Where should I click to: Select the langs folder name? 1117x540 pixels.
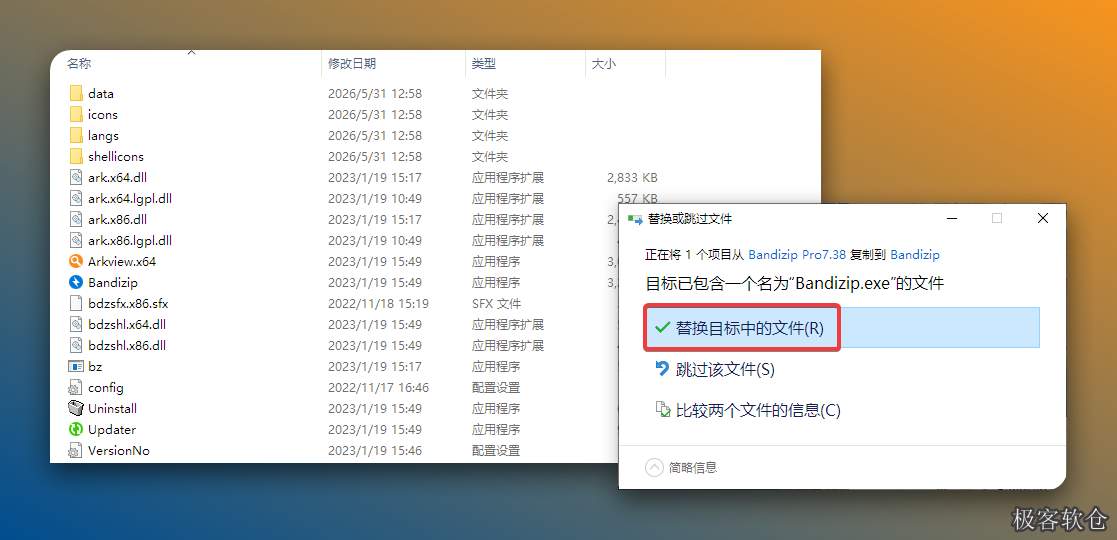103,135
